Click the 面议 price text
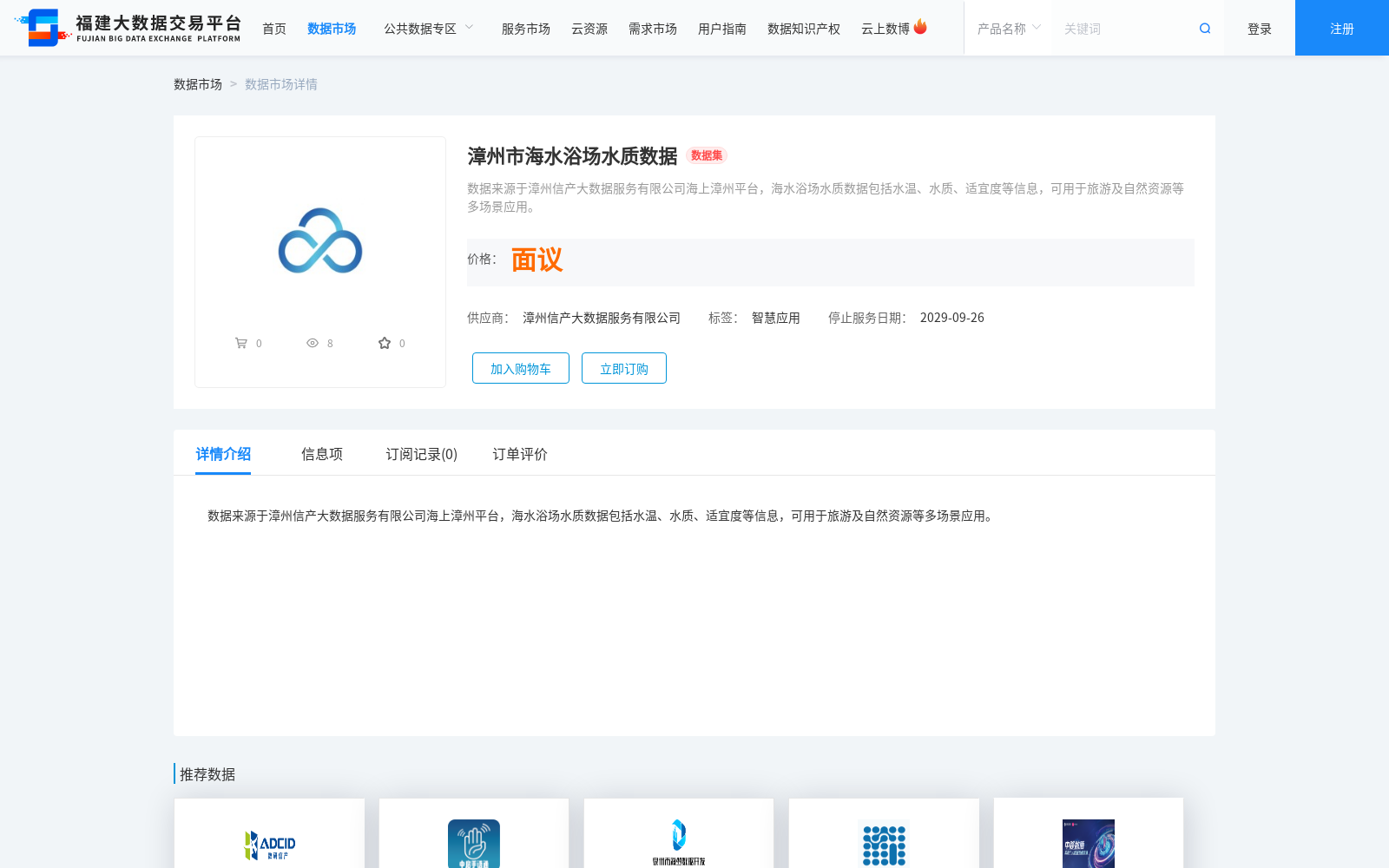This screenshot has height=868, width=1389. coord(537,260)
